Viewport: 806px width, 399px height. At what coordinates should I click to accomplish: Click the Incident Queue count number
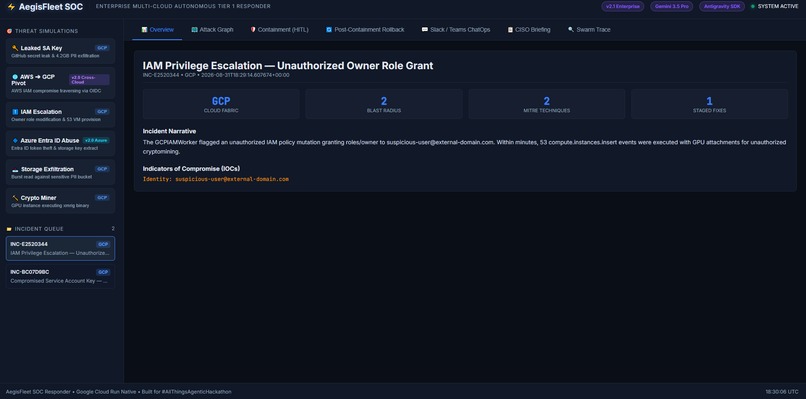coord(113,229)
